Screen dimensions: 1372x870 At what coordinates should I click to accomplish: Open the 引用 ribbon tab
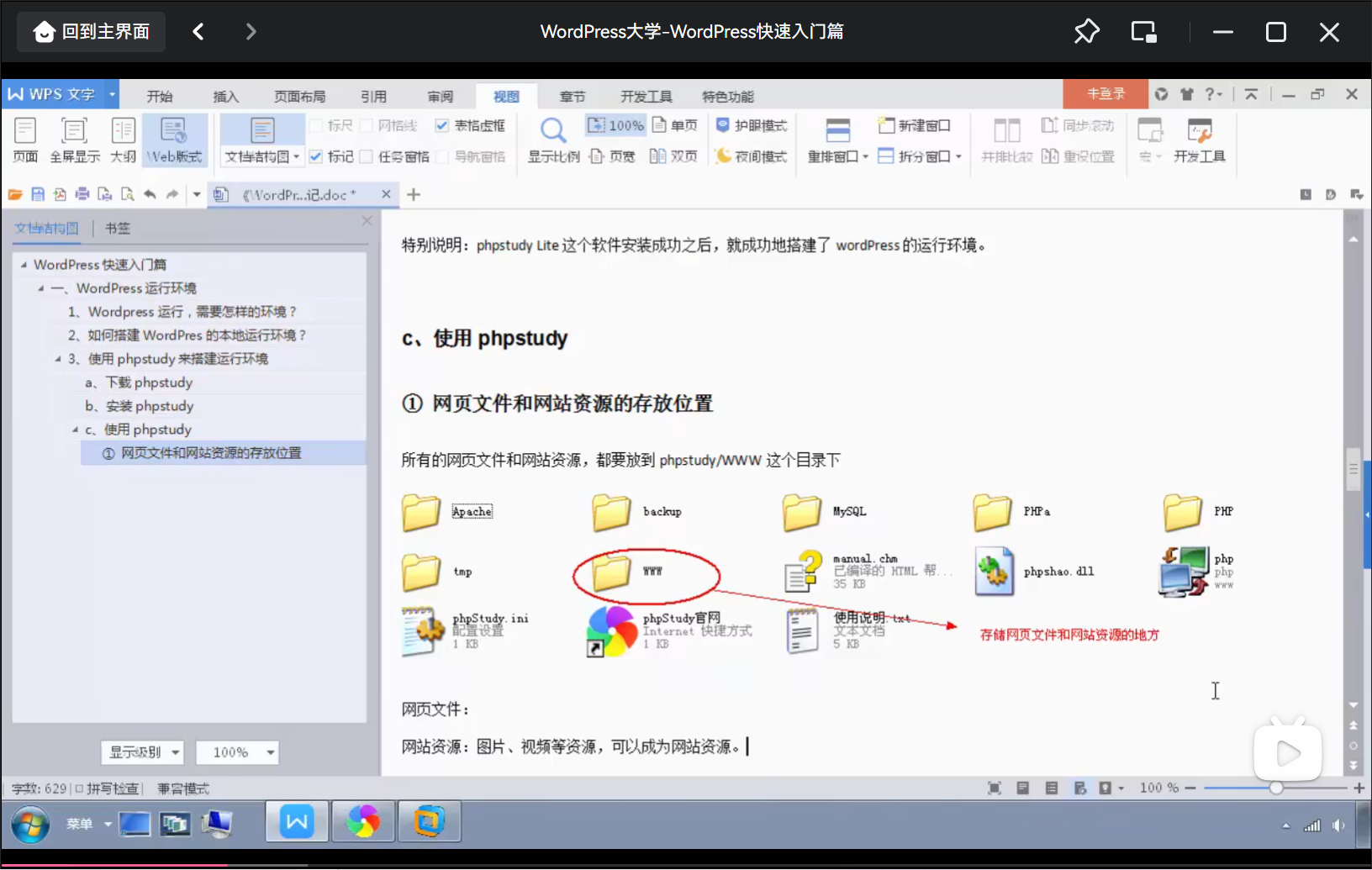373,96
